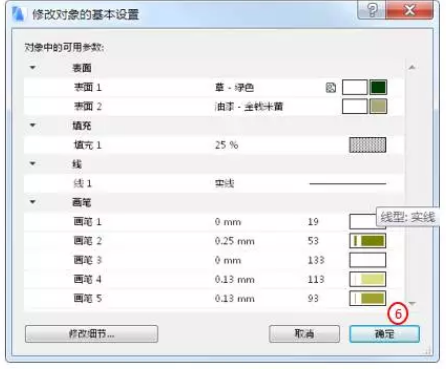Image resolution: width=446 pixels, height=371 pixels.
Task: Collapse the 填充 section
Action: click(33, 125)
